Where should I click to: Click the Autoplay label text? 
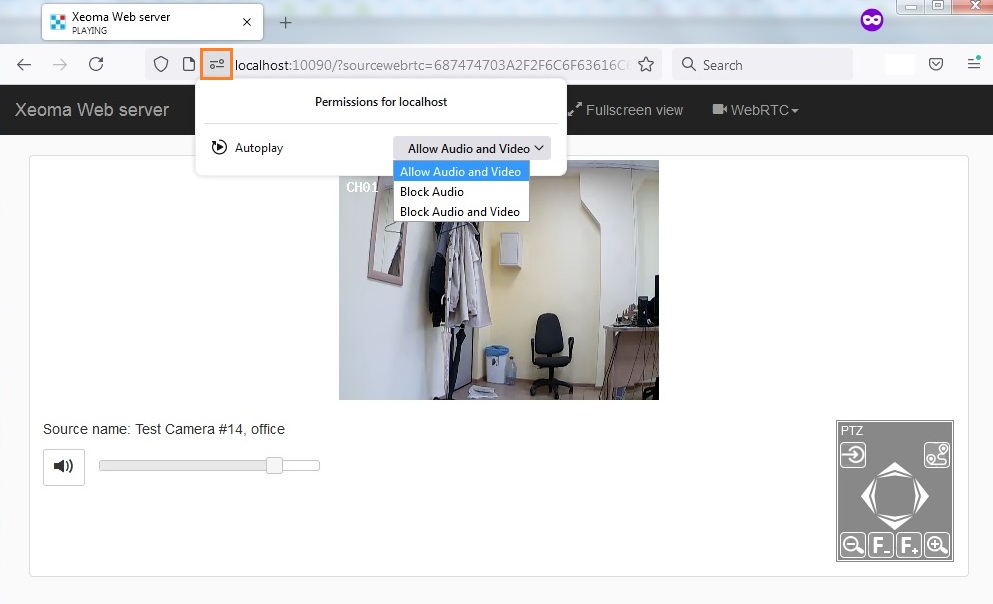pos(259,148)
